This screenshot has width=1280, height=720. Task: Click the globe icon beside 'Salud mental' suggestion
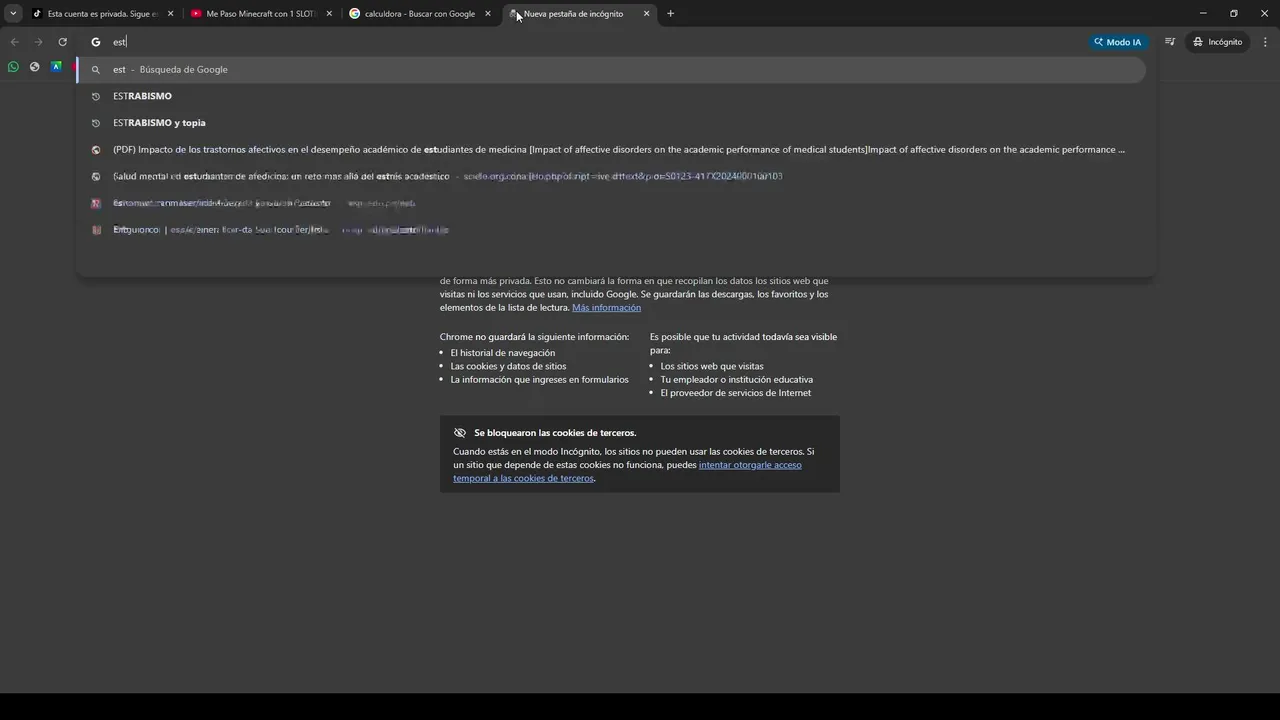point(96,176)
